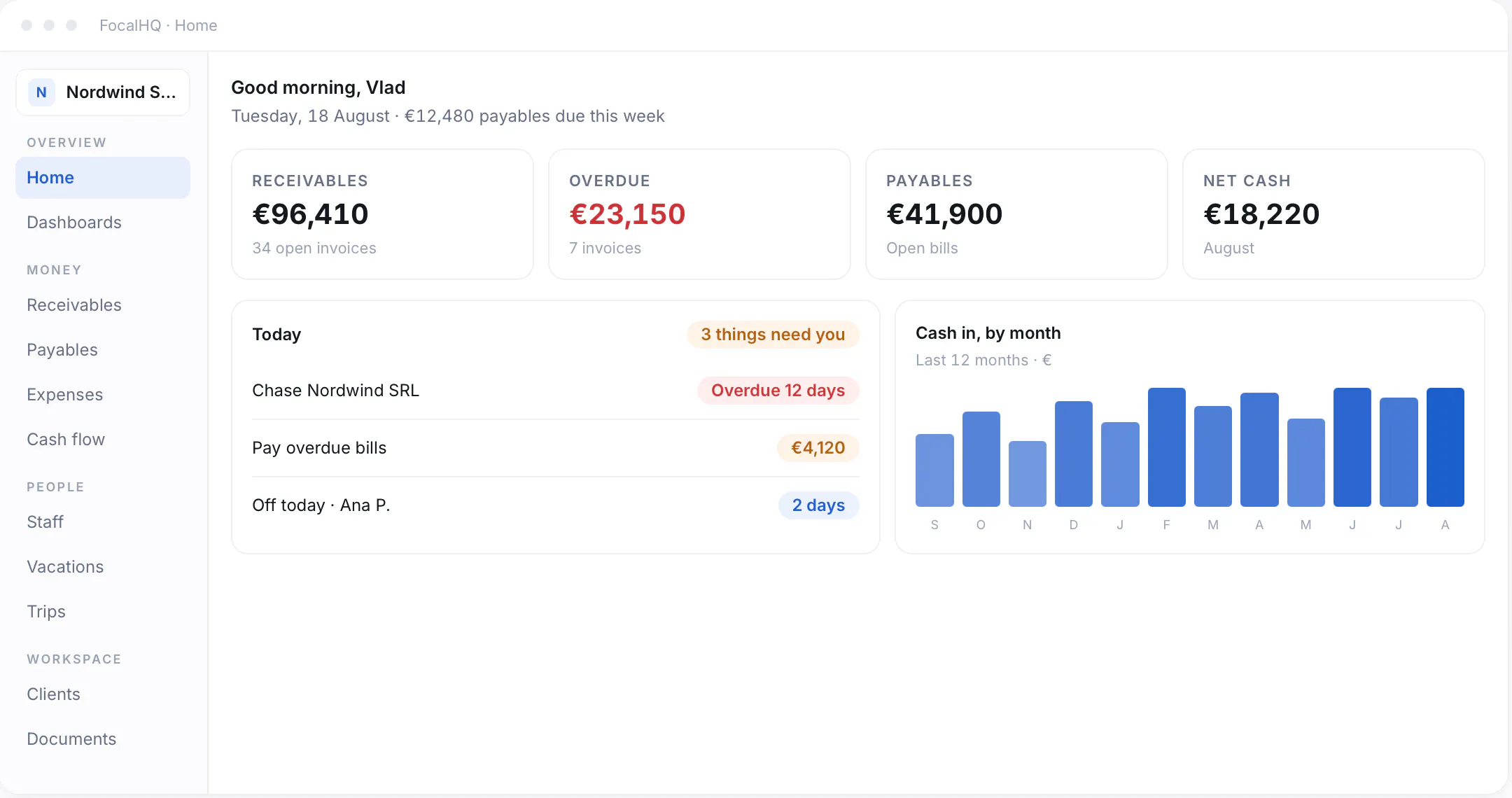Navigate to Expenses
The image size is (1512, 798).
coord(103,395)
